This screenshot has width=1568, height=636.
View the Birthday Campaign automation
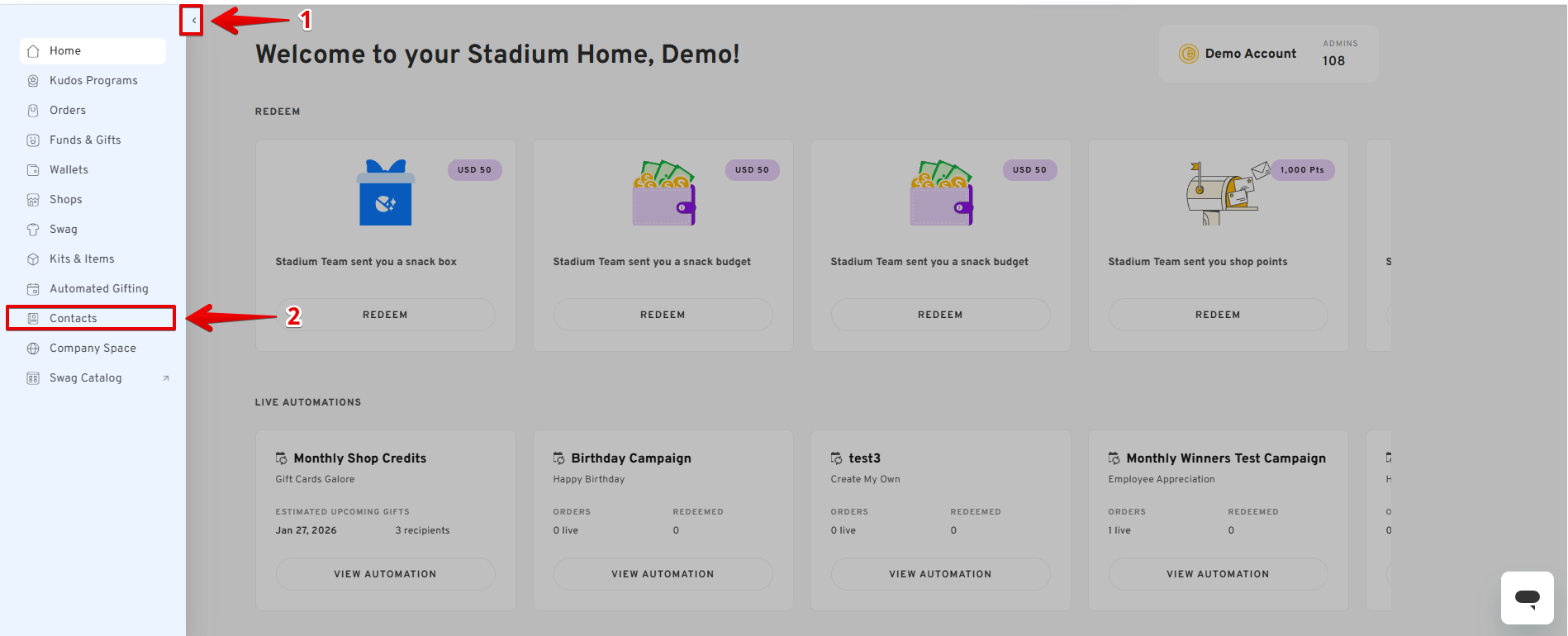(x=663, y=574)
